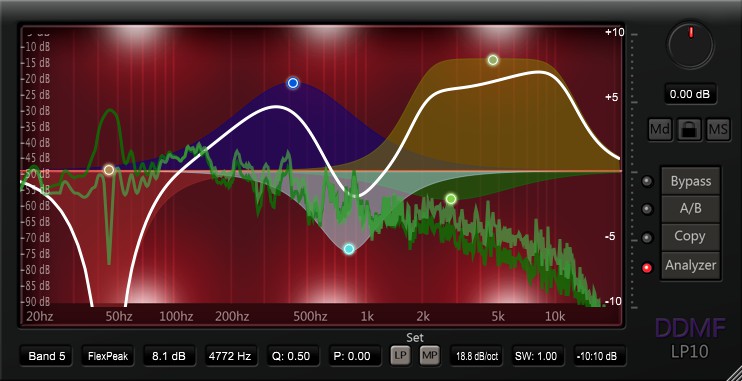742x381 pixels.
Task: Open the FlexPeak filter type dropdown
Action: [x=108, y=356]
